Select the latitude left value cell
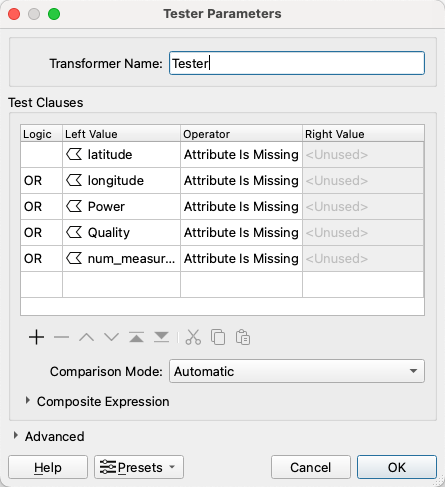This screenshot has width=445, height=487. pos(121,154)
